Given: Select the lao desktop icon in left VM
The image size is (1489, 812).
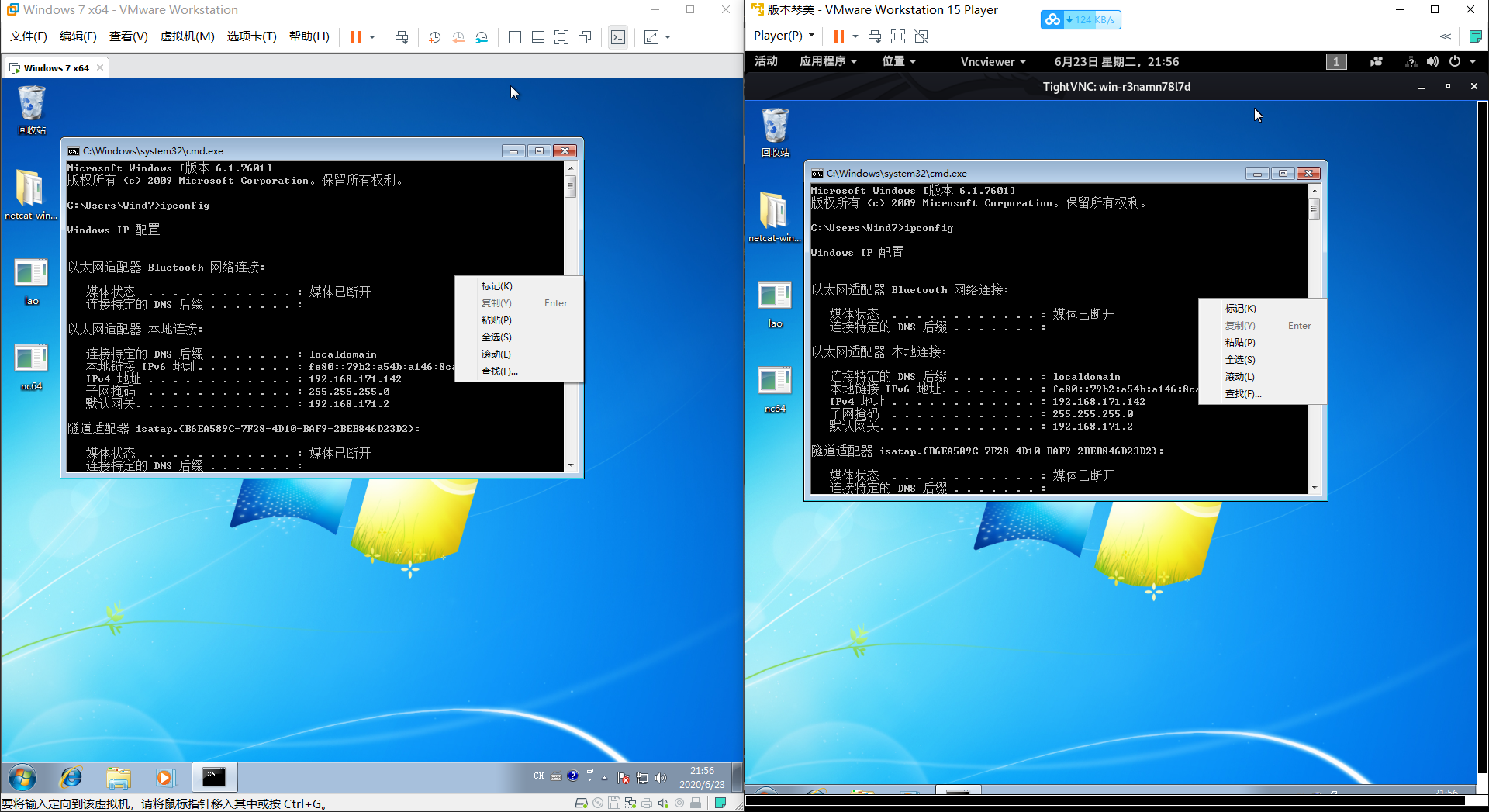Looking at the screenshot, I should click(x=32, y=281).
